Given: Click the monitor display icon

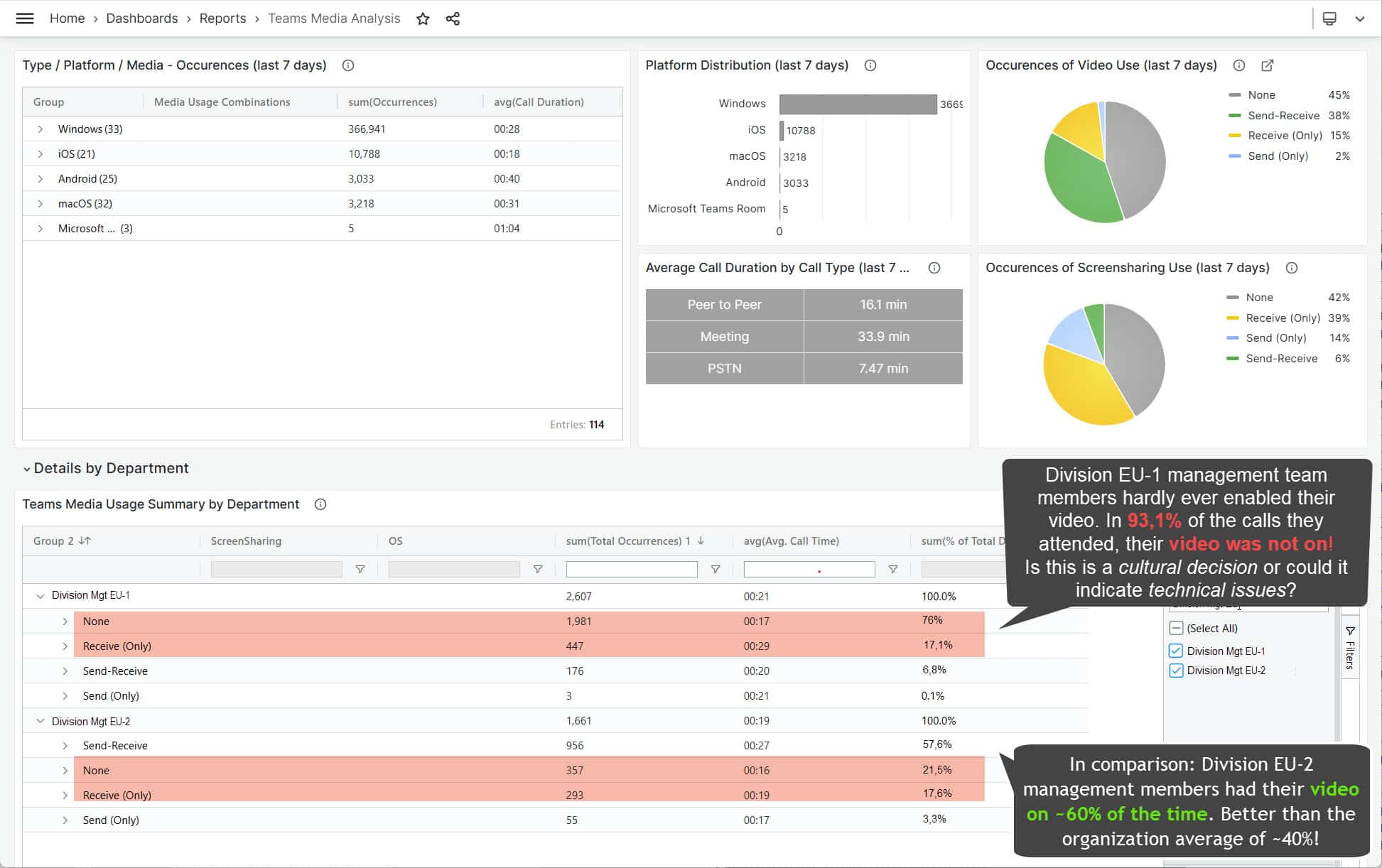Looking at the screenshot, I should pos(1329,19).
